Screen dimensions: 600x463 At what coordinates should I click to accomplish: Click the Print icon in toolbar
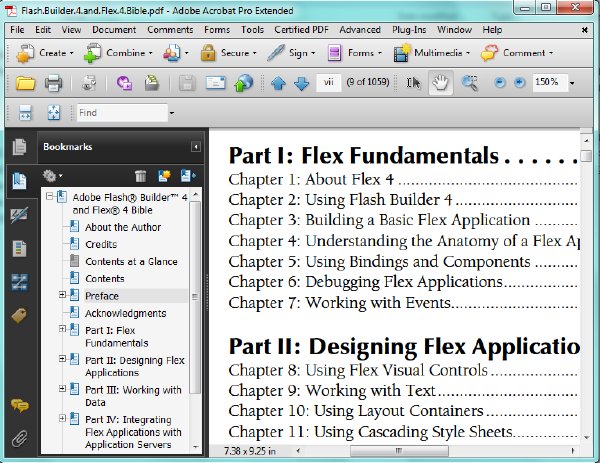coord(53,82)
